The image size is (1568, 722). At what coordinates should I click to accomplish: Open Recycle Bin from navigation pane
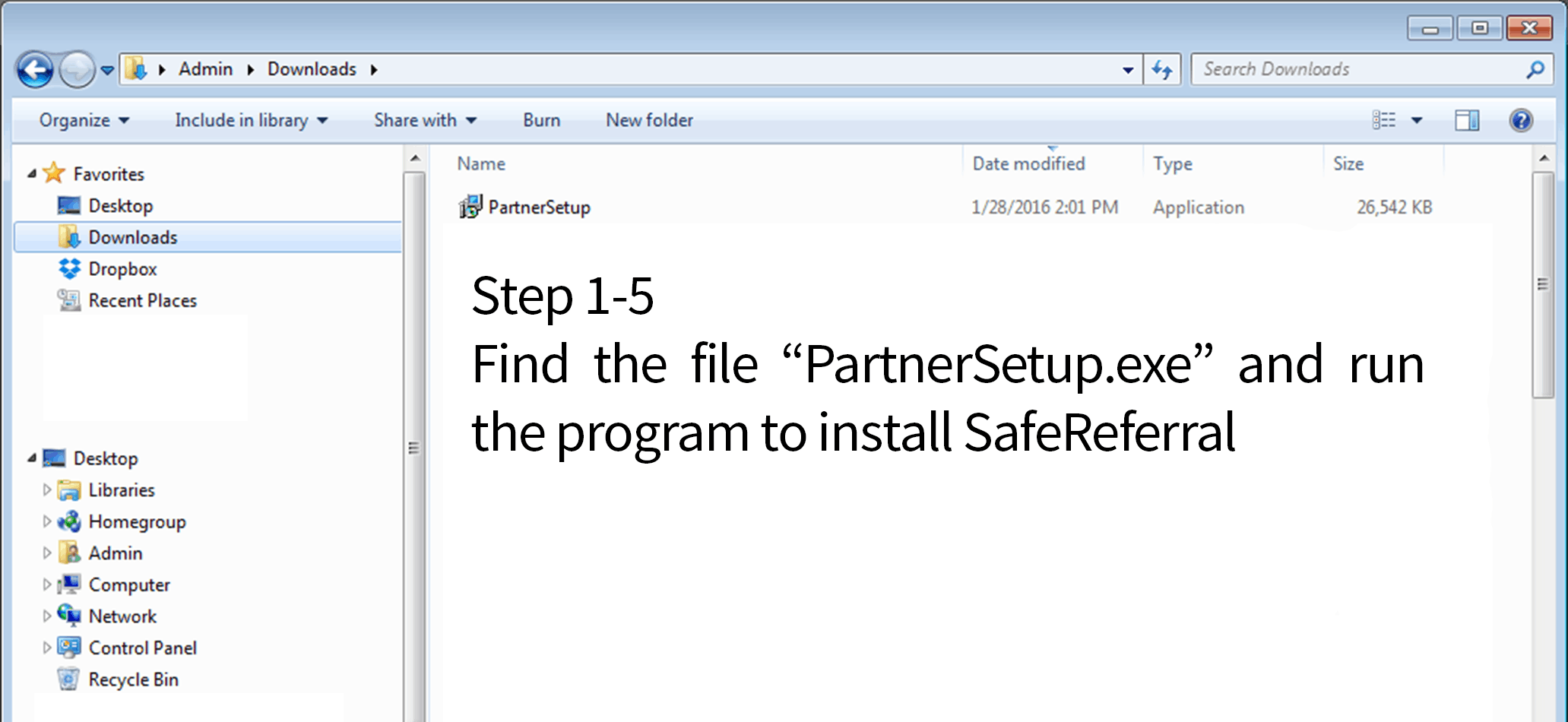tap(133, 679)
